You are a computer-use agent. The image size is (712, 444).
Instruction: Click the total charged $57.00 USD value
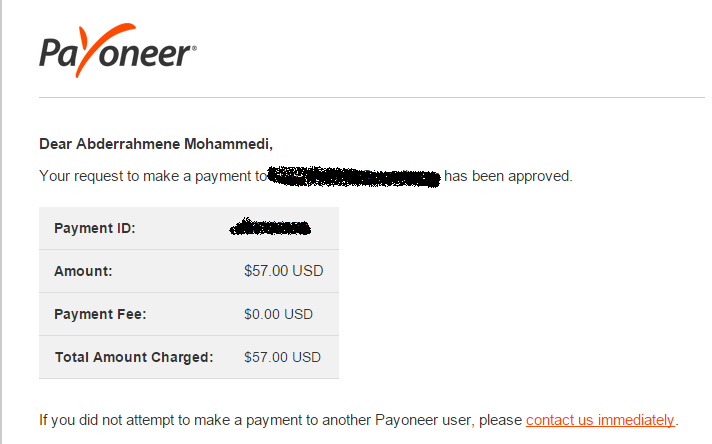[x=282, y=357]
